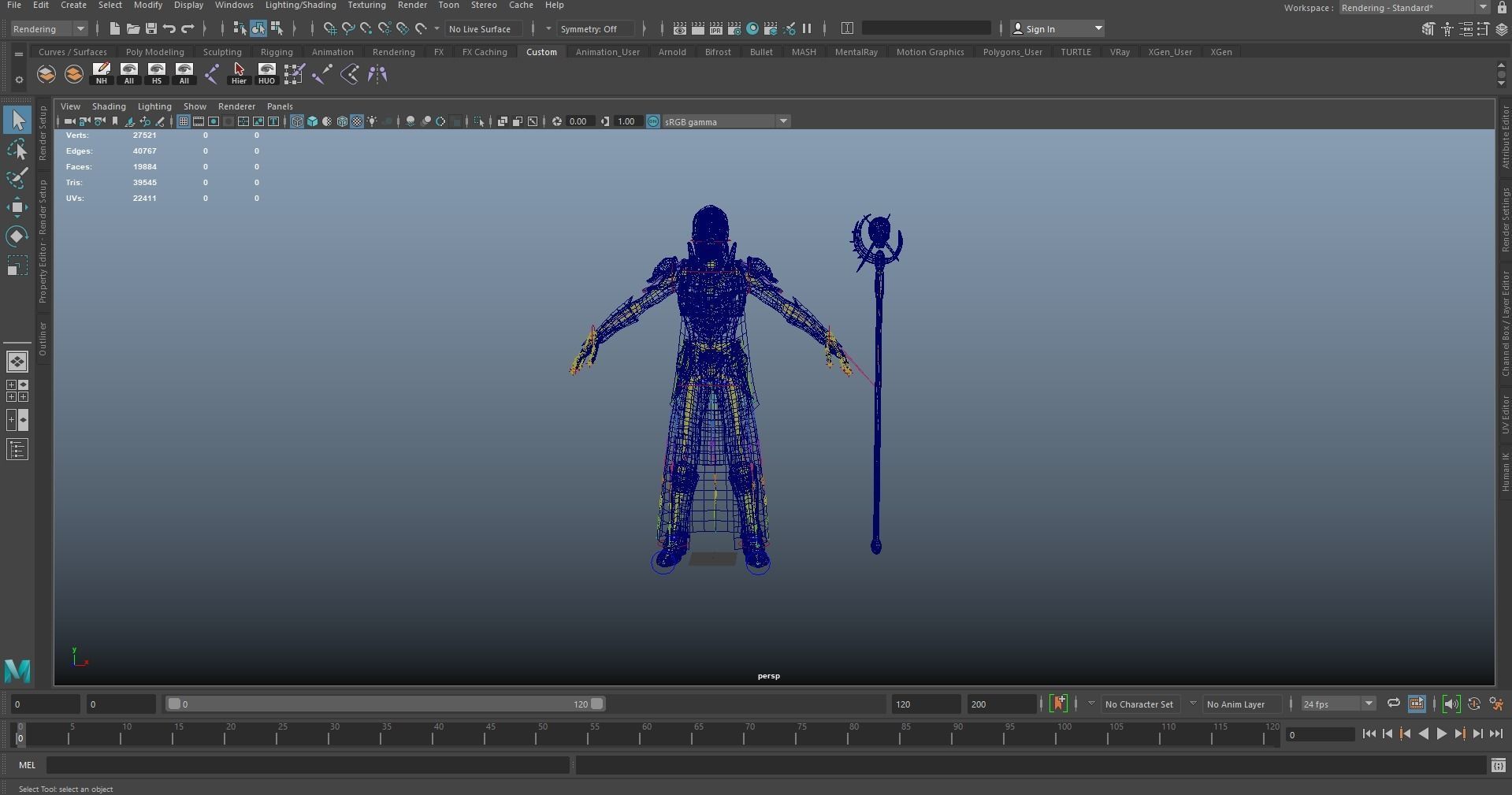The width and height of the screenshot is (1512, 795).
Task: Switch to single-pane layout icon
Action: (x=17, y=362)
